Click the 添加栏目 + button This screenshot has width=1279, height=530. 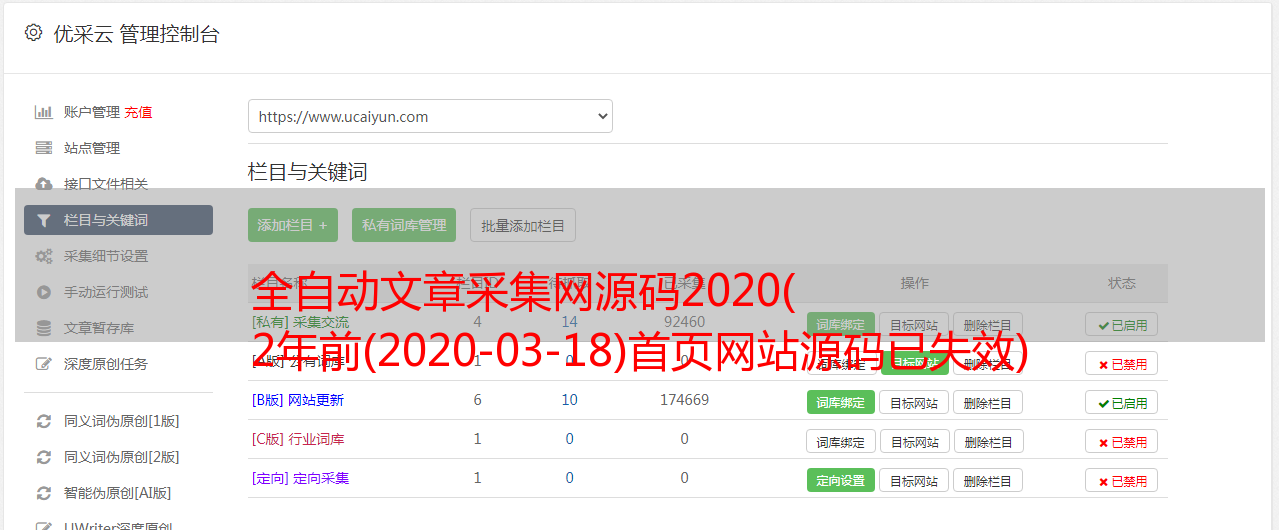coord(293,225)
